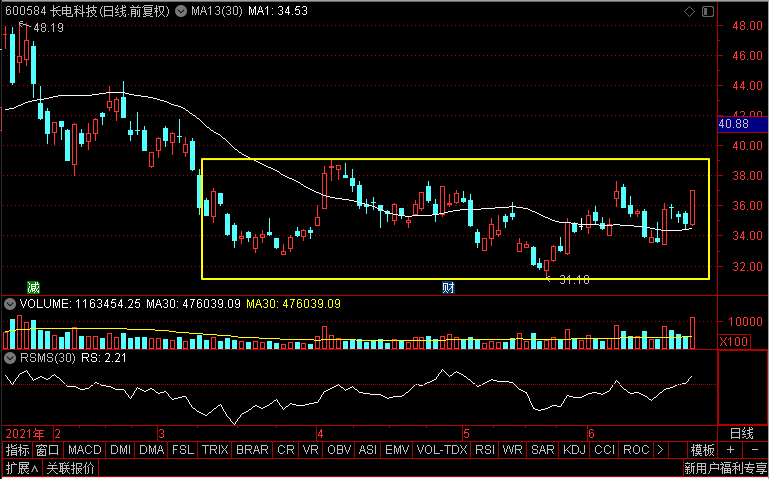
Task: Open 关联报价 related quotes
Action: point(71,468)
